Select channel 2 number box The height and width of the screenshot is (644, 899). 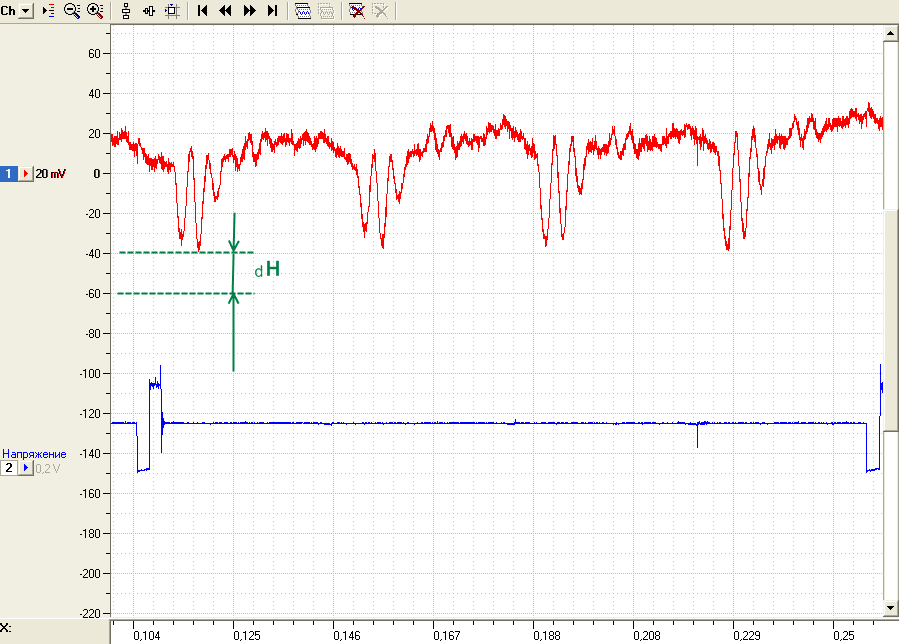(9, 468)
